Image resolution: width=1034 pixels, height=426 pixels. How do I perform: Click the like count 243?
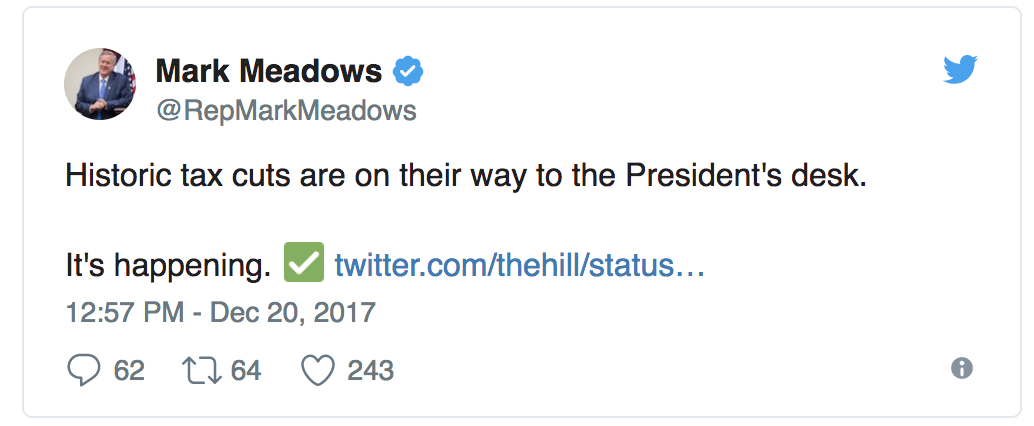click(x=370, y=371)
